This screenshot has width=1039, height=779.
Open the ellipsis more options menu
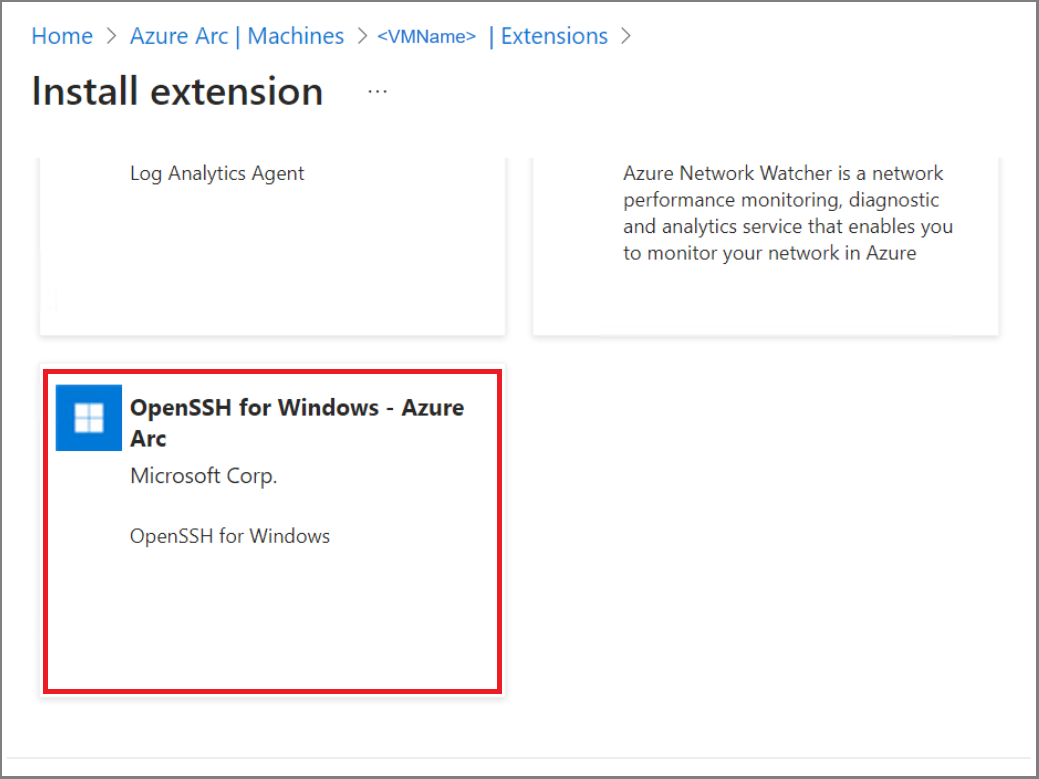pos(377,91)
